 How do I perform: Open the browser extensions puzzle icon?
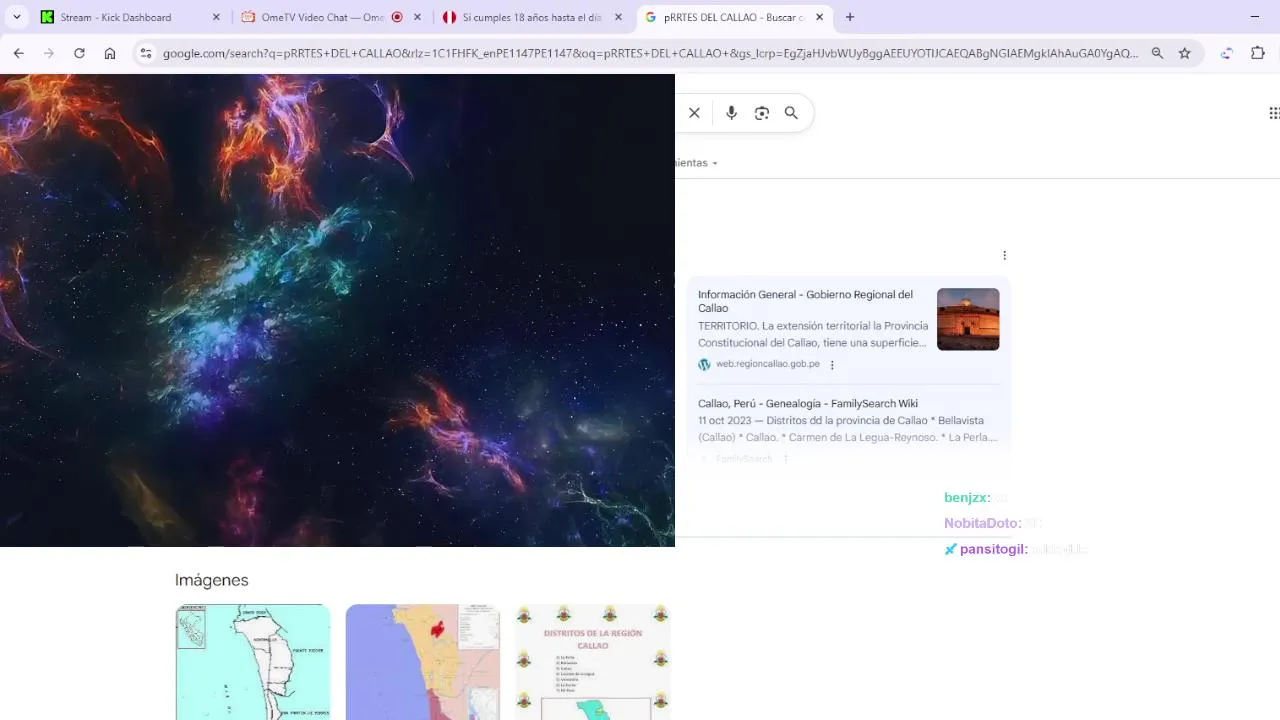1258,53
